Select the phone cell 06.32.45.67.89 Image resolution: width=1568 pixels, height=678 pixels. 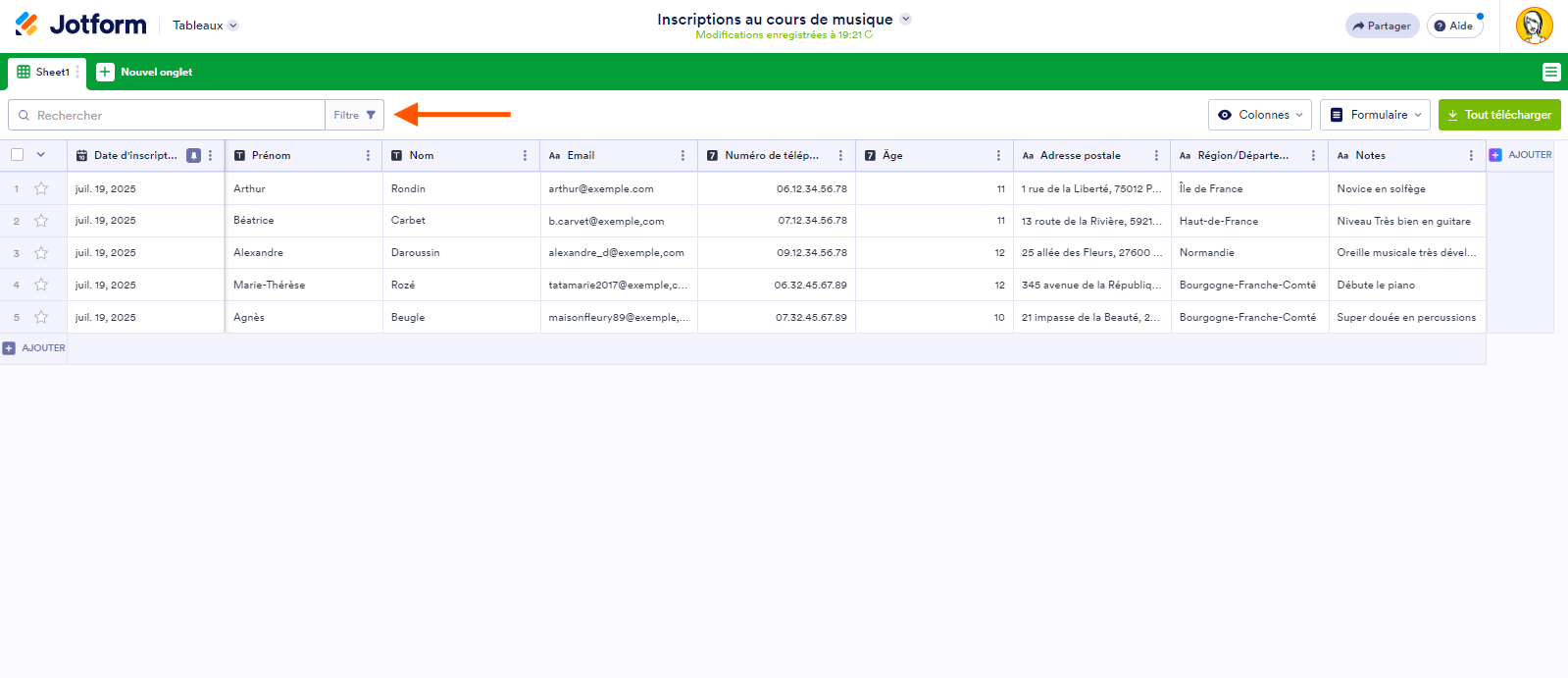tap(777, 286)
